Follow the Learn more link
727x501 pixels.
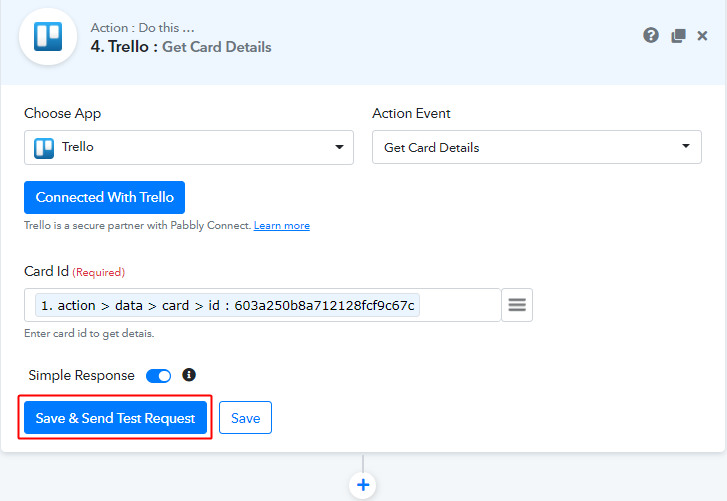point(281,226)
